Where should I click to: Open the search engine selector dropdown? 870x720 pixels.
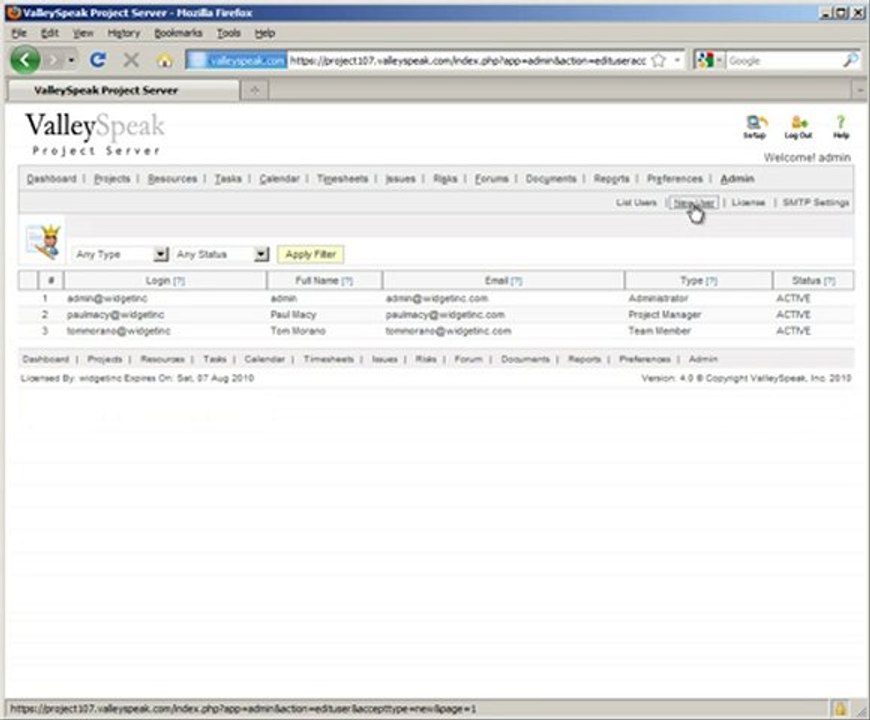(x=709, y=60)
